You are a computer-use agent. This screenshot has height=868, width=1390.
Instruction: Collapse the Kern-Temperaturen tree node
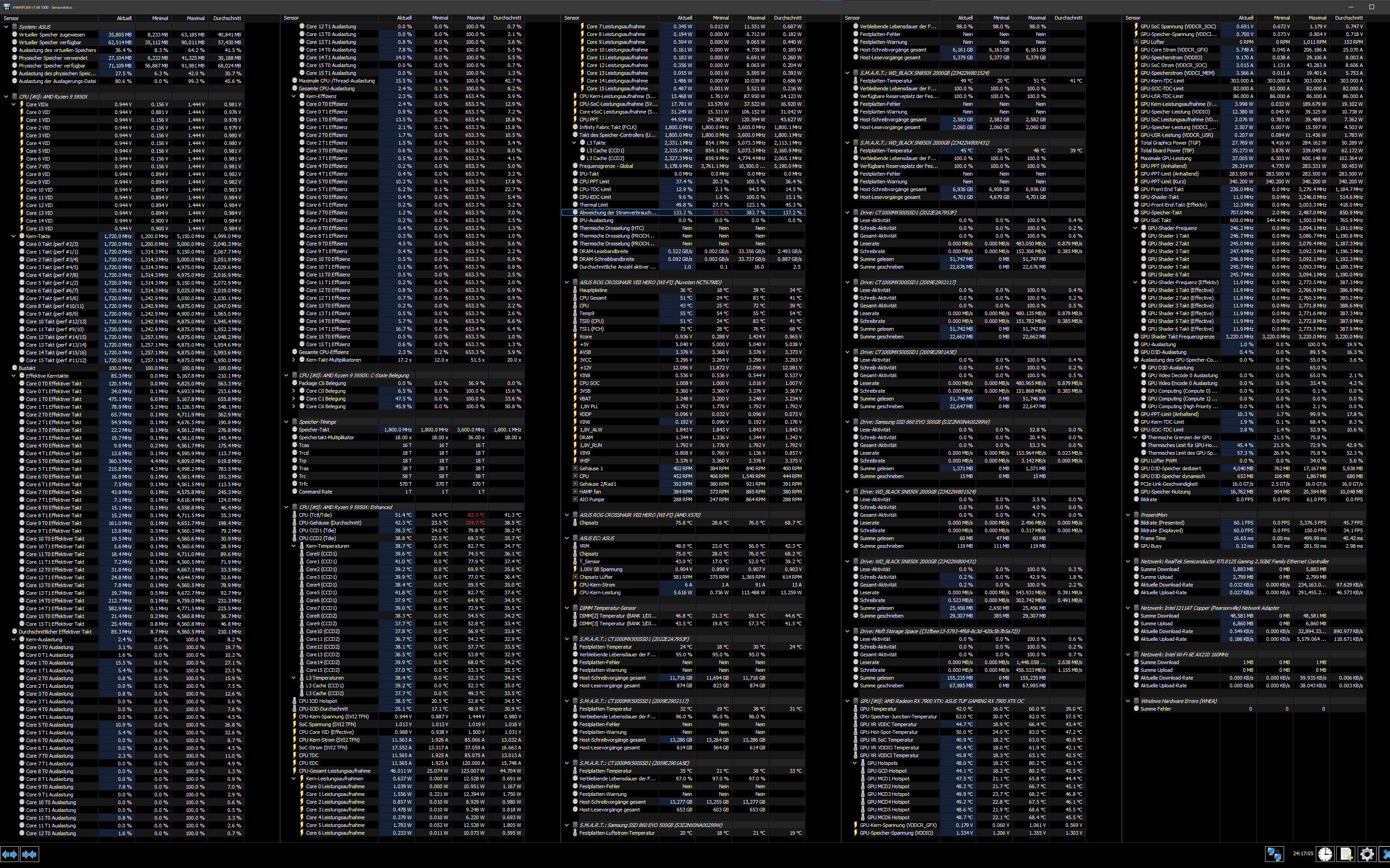(294, 546)
